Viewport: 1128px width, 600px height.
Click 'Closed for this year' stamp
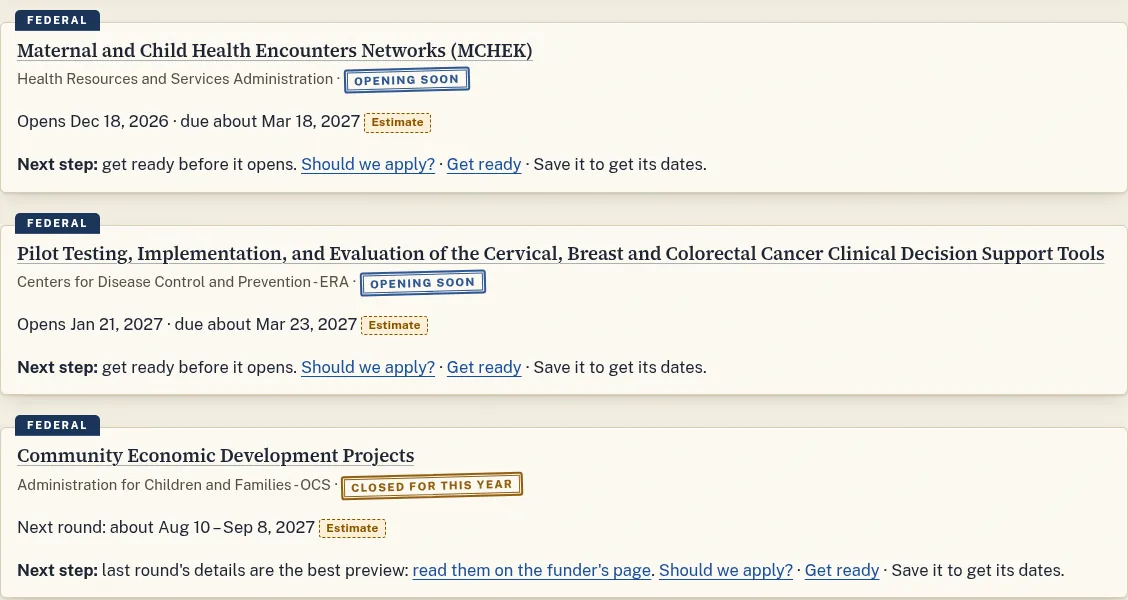[432, 486]
